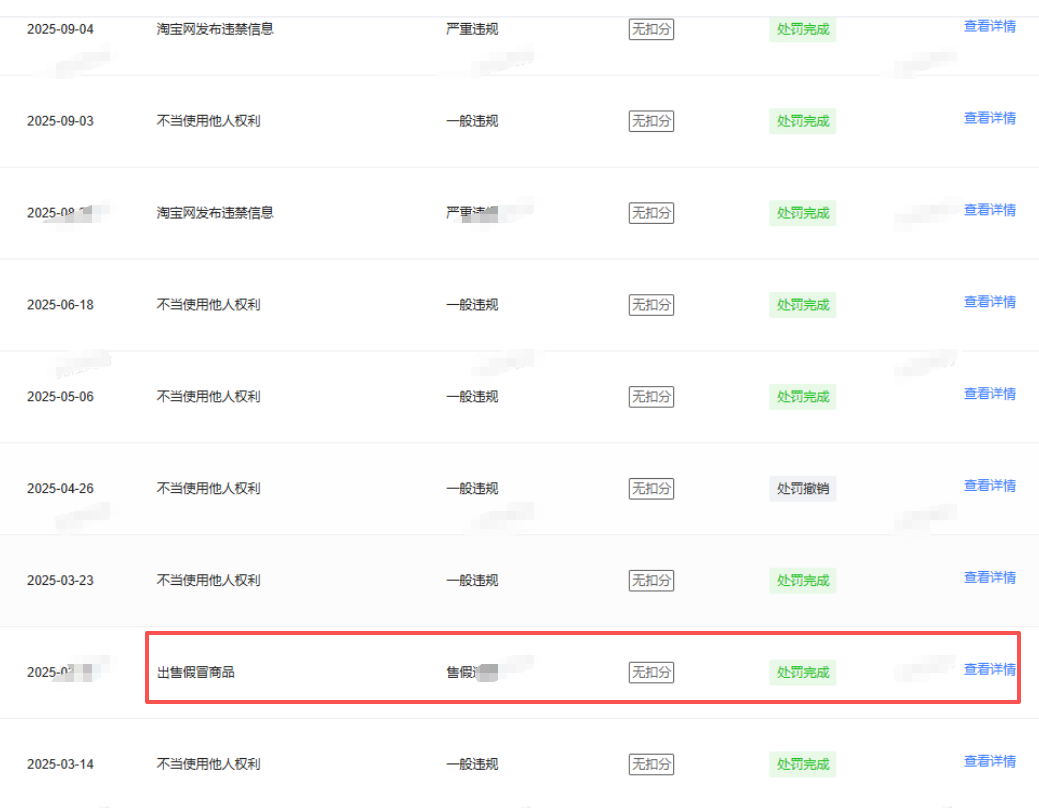Viewport: 1039px width, 808px height.
Task: View details of 2025-06-18 violation
Action: (989, 302)
